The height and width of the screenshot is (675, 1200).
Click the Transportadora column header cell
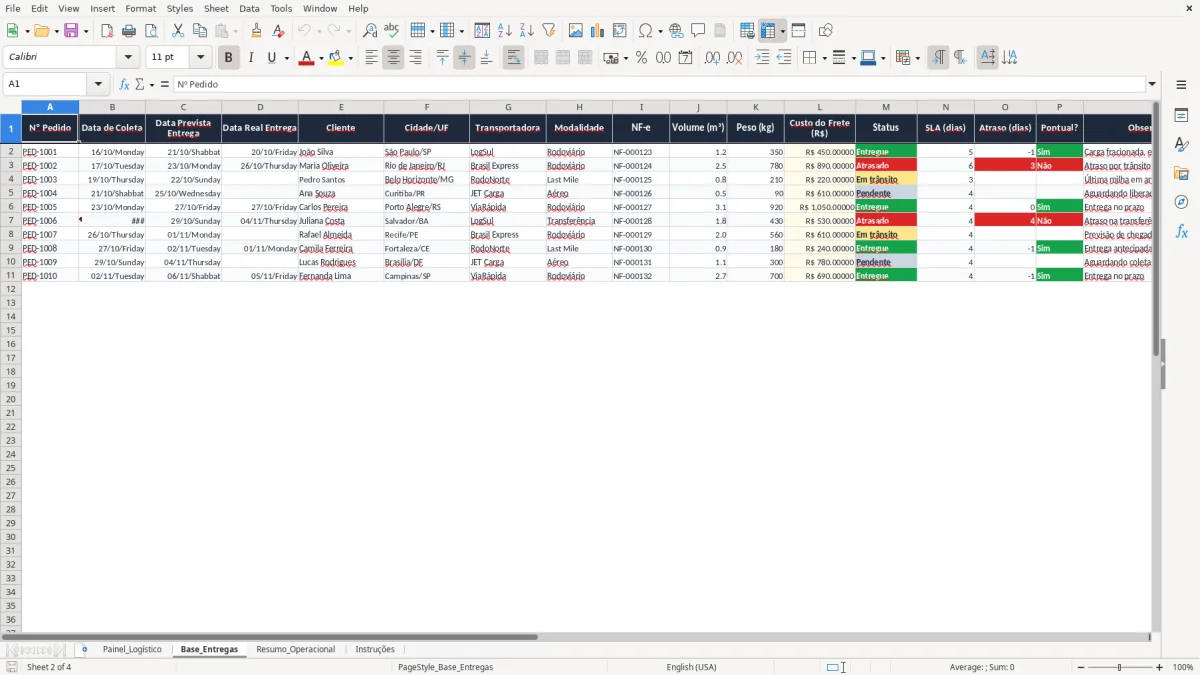508,128
